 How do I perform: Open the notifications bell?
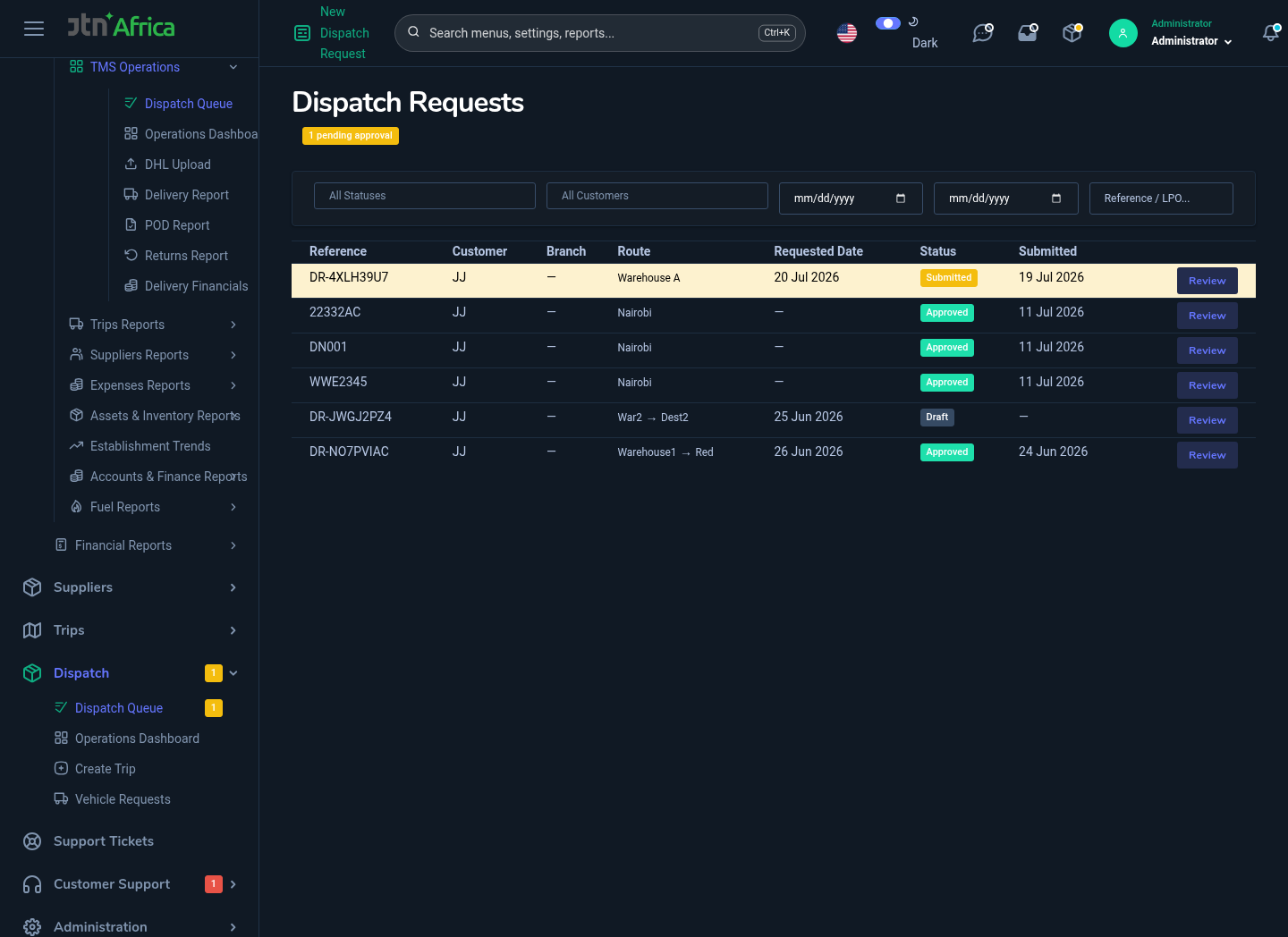(x=1270, y=33)
